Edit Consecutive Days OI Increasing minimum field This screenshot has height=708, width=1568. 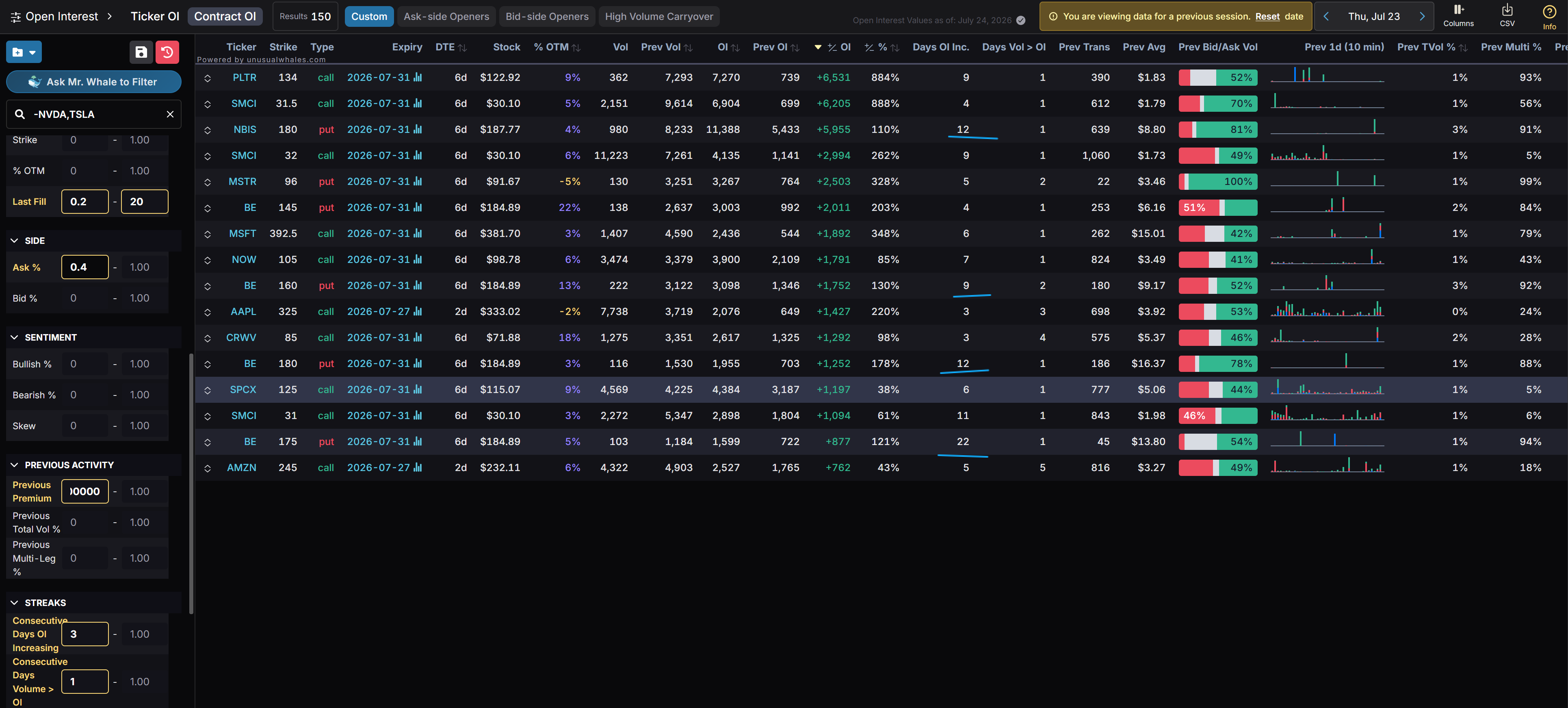[85, 634]
